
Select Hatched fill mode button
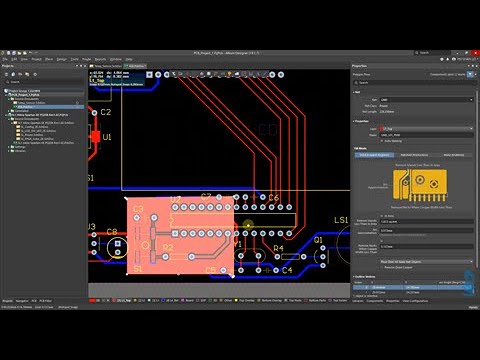tap(414, 155)
